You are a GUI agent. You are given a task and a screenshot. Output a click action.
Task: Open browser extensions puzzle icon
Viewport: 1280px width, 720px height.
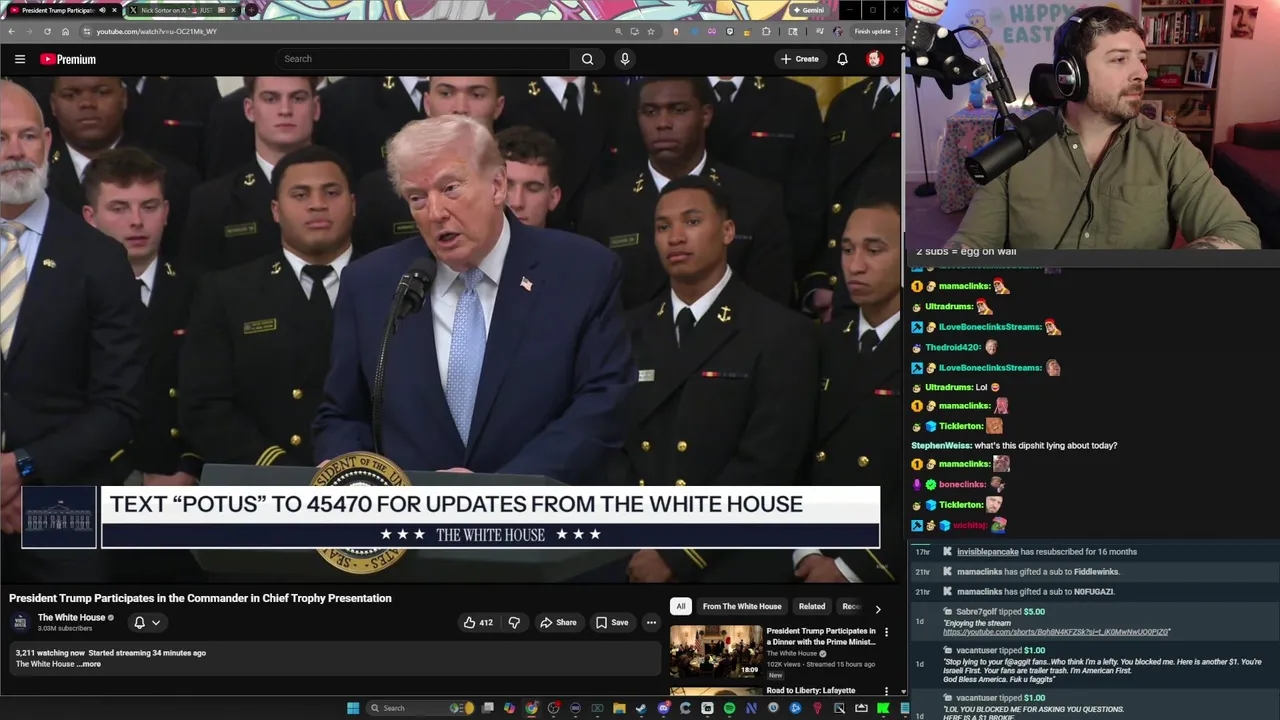pyautogui.click(x=766, y=31)
